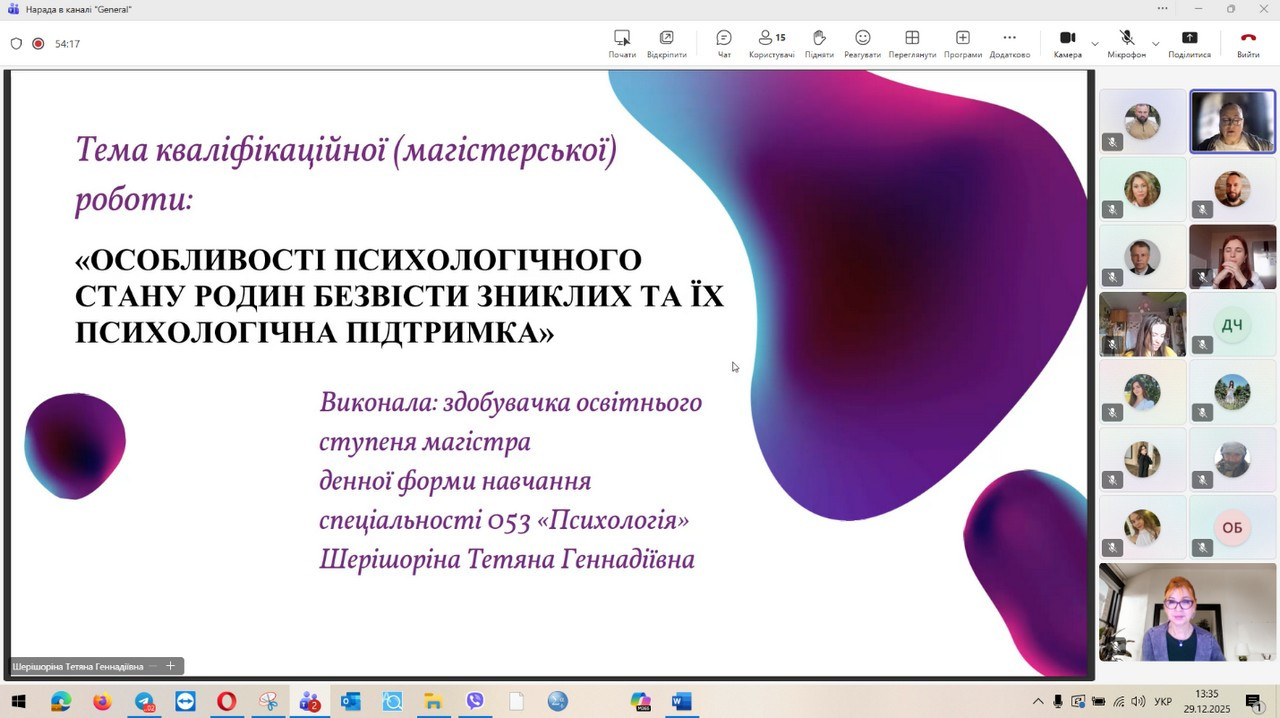Pop out shared content with Відкріпити
Screen dimensions: 1280x718
(666, 43)
